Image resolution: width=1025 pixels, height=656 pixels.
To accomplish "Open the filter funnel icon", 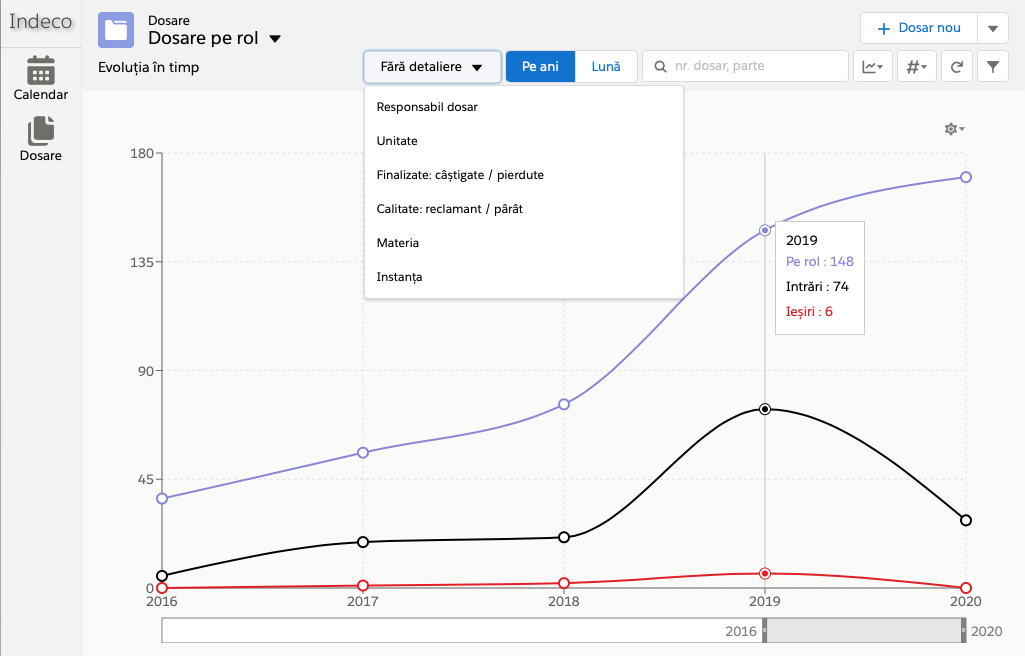I will 992,67.
